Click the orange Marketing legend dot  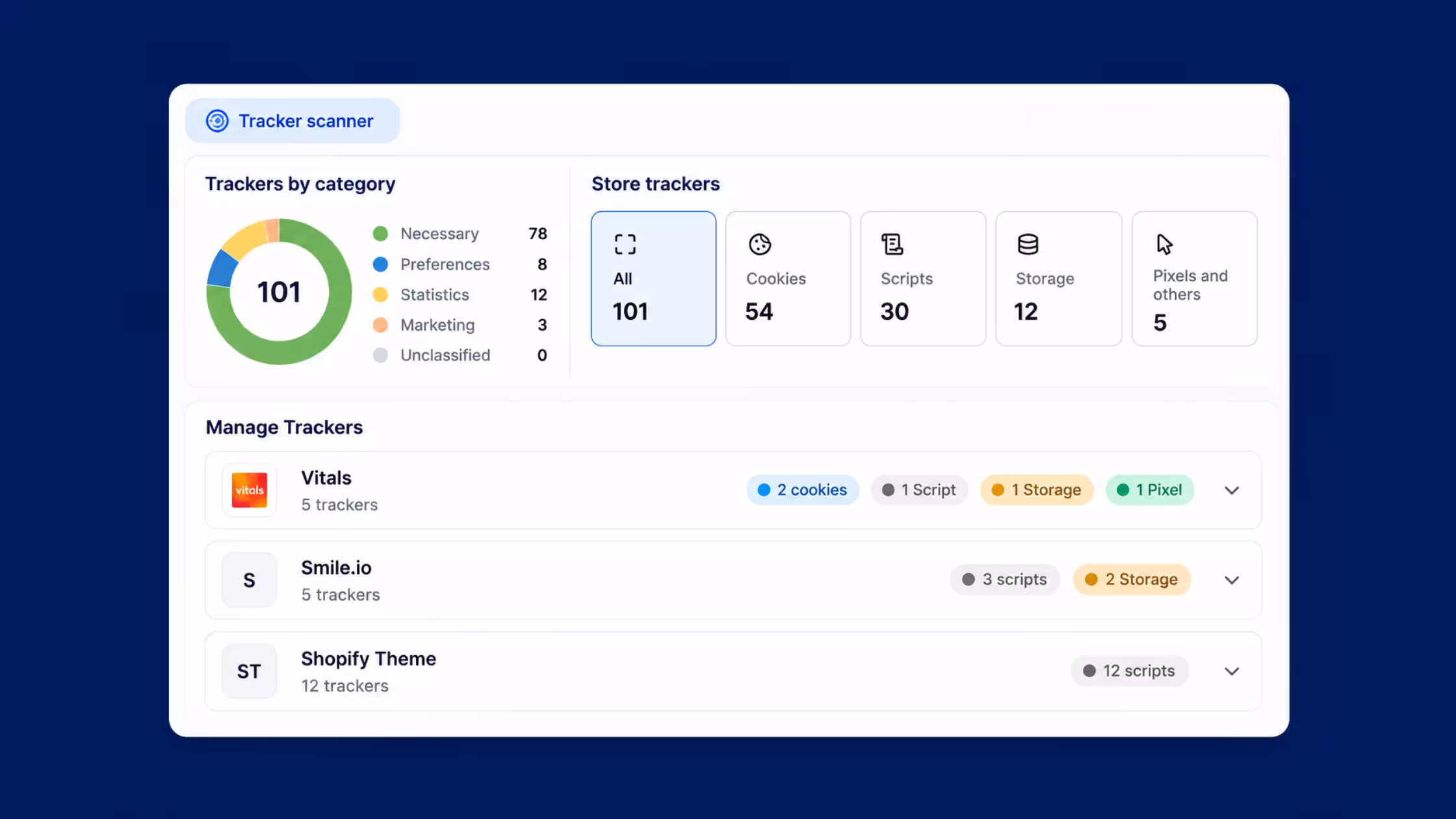coord(380,325)
